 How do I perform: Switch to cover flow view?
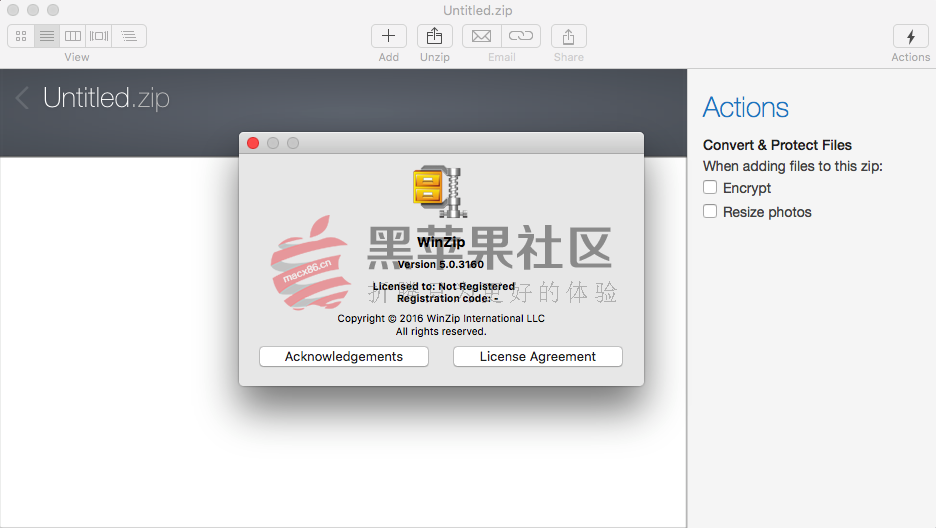98,36
